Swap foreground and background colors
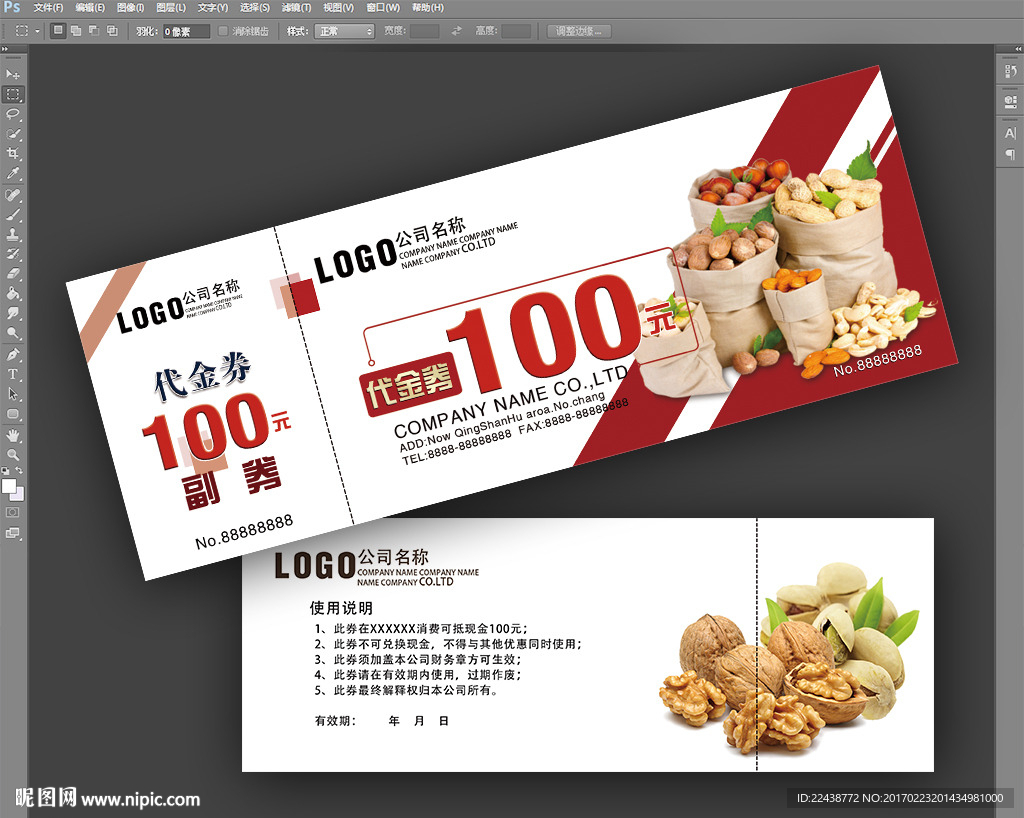Image resolution: width=1024 pixels, height=818 pixels. [x=19, y=471]
